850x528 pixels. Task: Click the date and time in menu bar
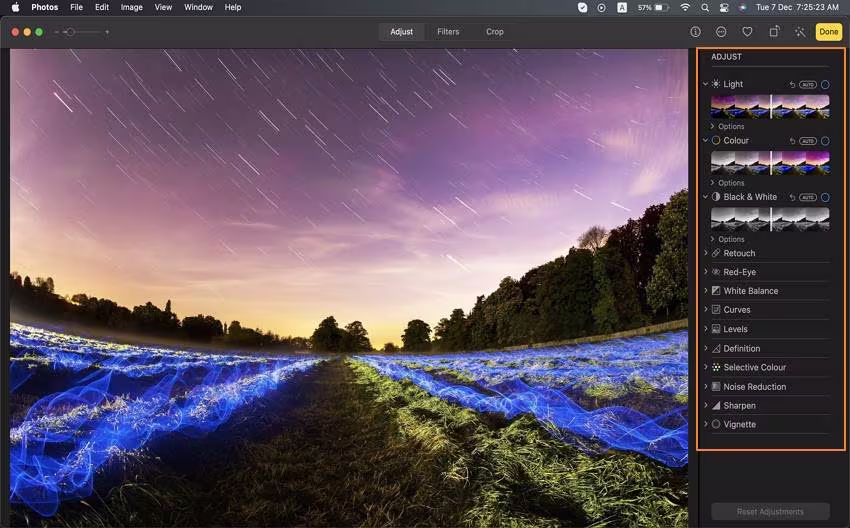[797, 8]
